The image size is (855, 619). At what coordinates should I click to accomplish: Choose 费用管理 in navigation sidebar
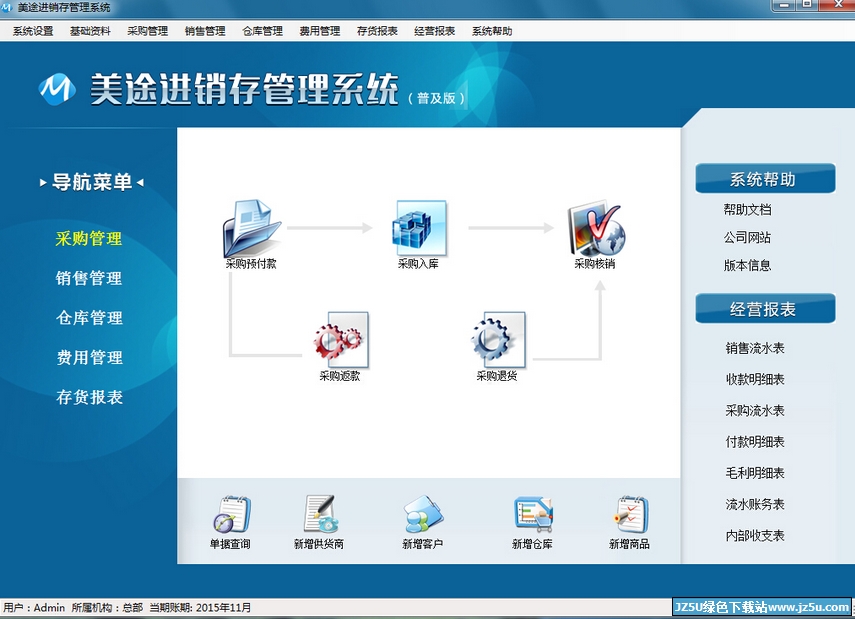[89, 358]
